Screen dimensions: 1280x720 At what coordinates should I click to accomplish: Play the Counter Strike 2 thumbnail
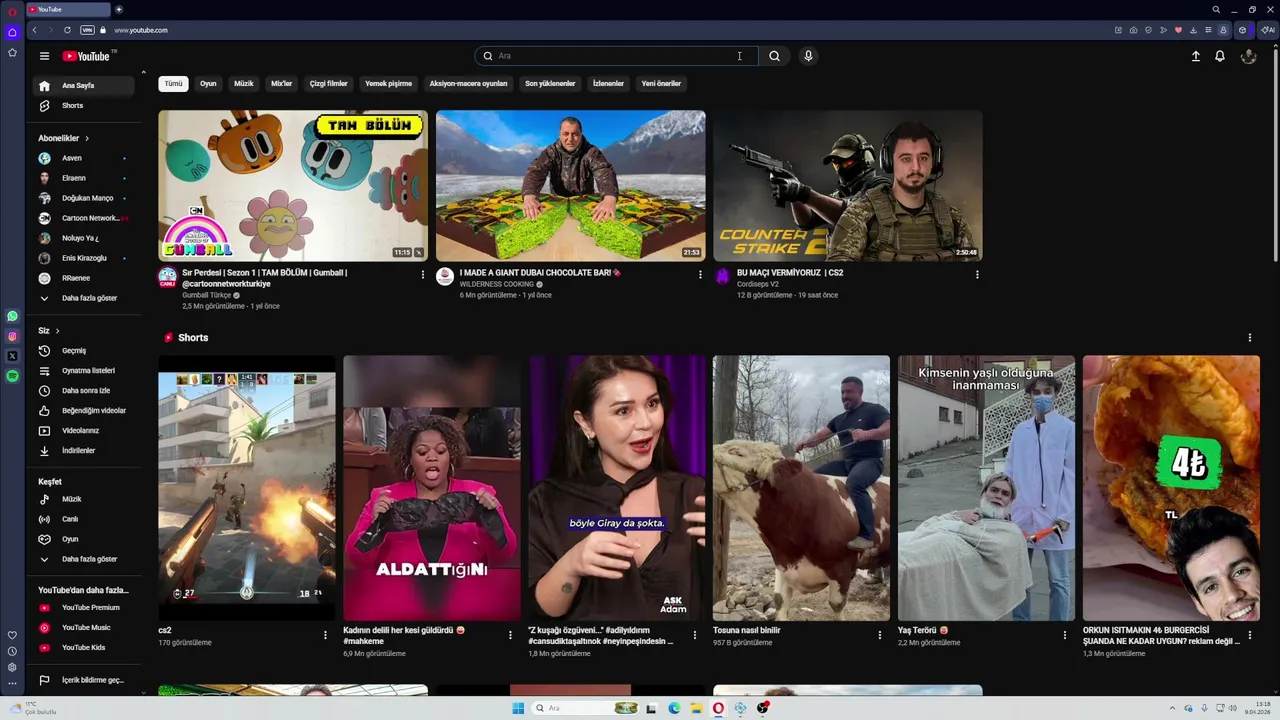point(848,186)
